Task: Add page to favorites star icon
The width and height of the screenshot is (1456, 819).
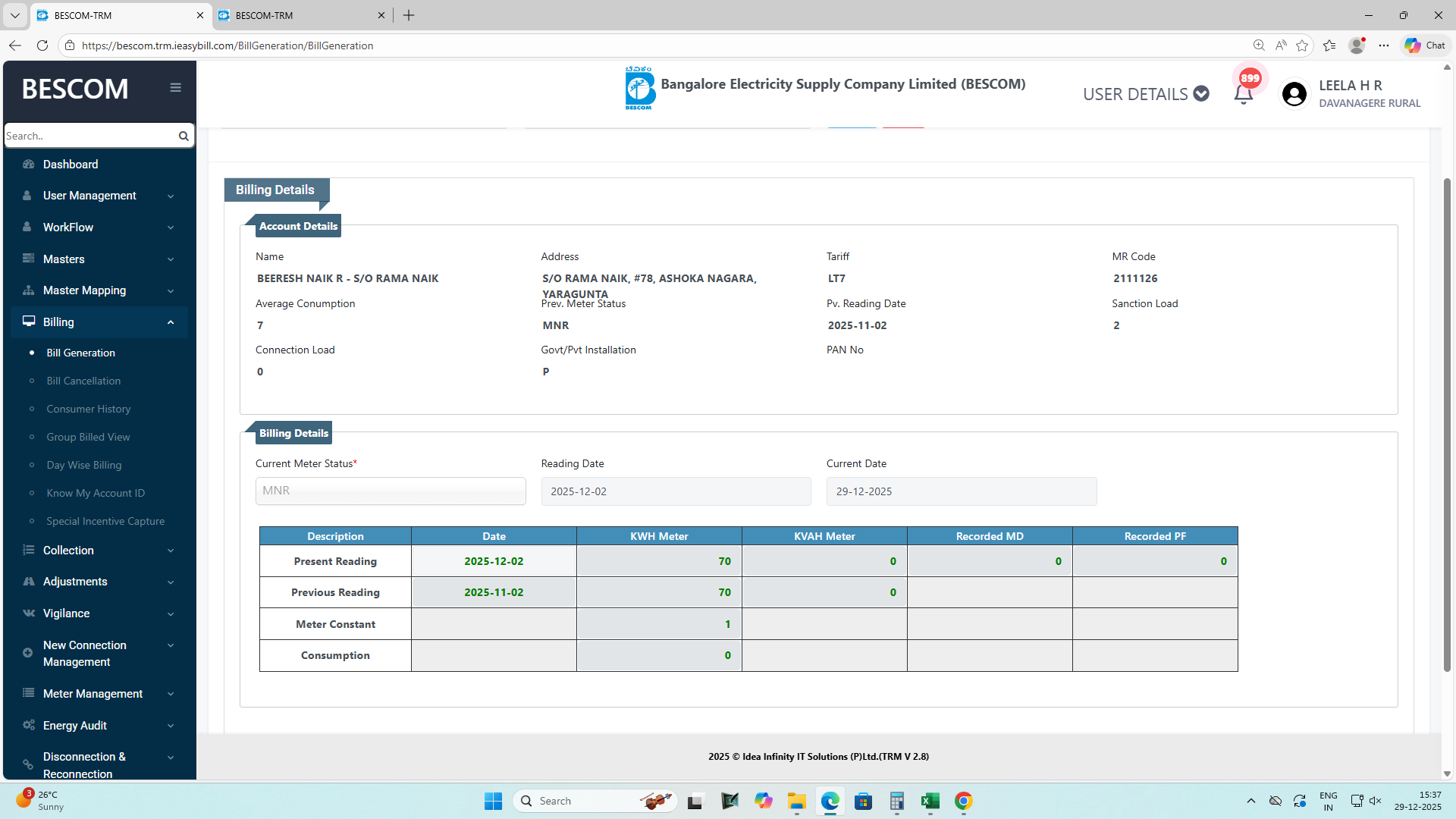Action: tap(1302, 45)
